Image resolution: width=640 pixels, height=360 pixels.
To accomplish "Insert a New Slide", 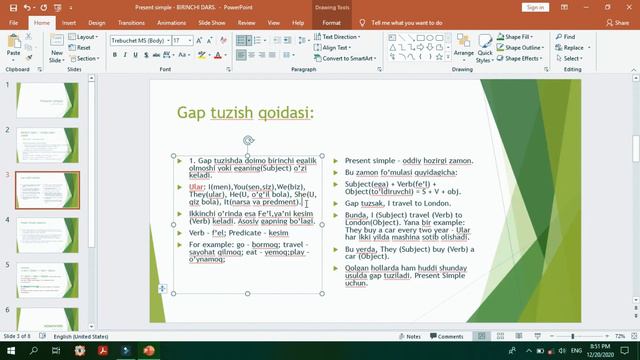I will (x=57, y=48).
